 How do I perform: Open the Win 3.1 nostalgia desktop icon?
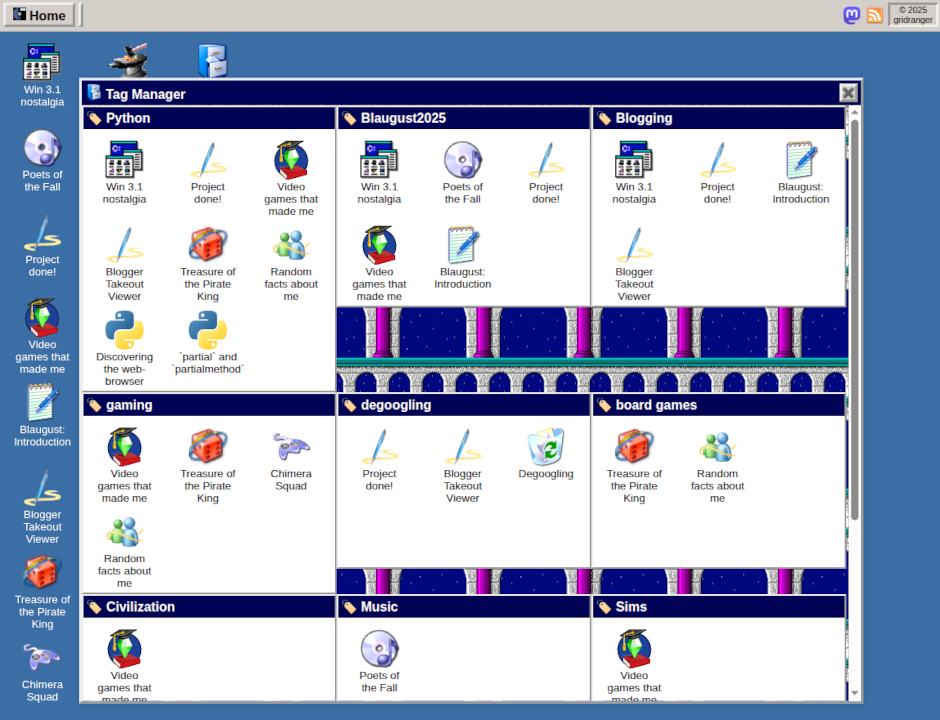(42, 76)
